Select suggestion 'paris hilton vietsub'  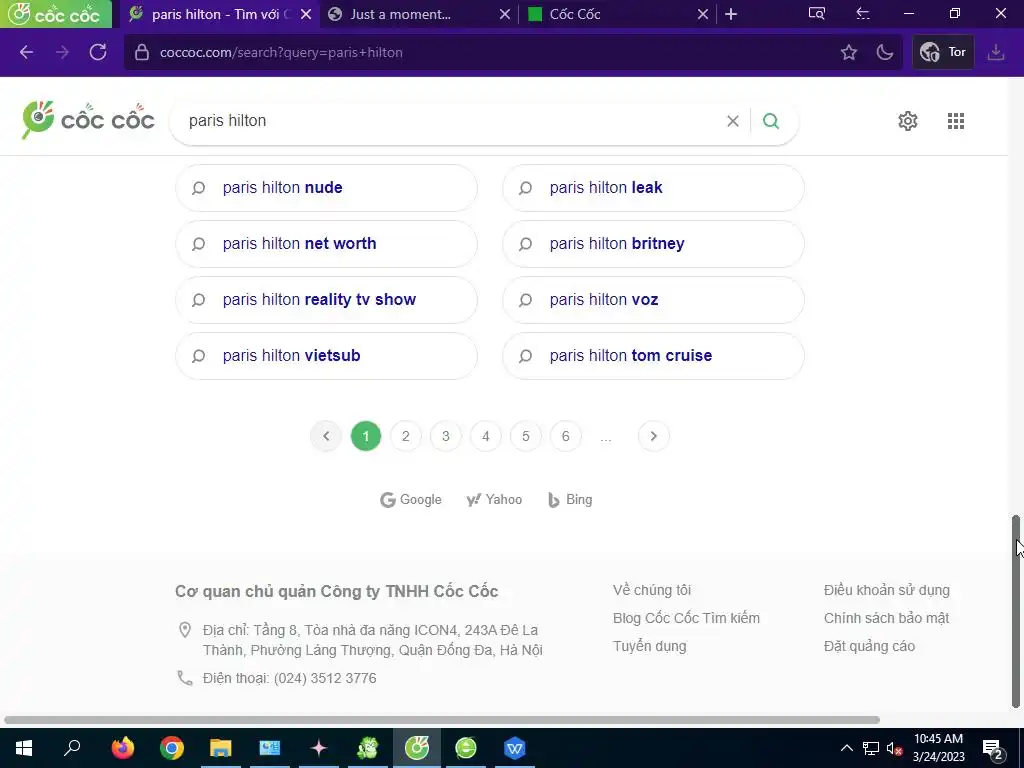tap(327, 356)
